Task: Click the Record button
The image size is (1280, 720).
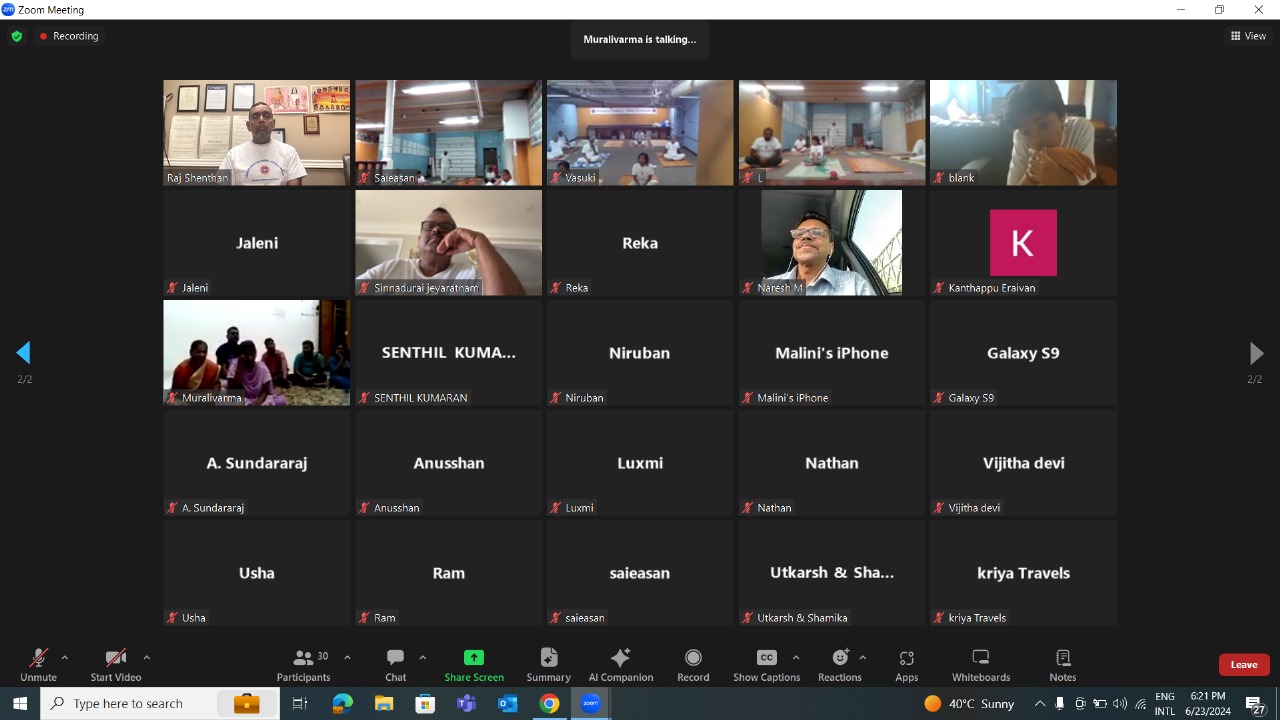Action: point(693,664)
